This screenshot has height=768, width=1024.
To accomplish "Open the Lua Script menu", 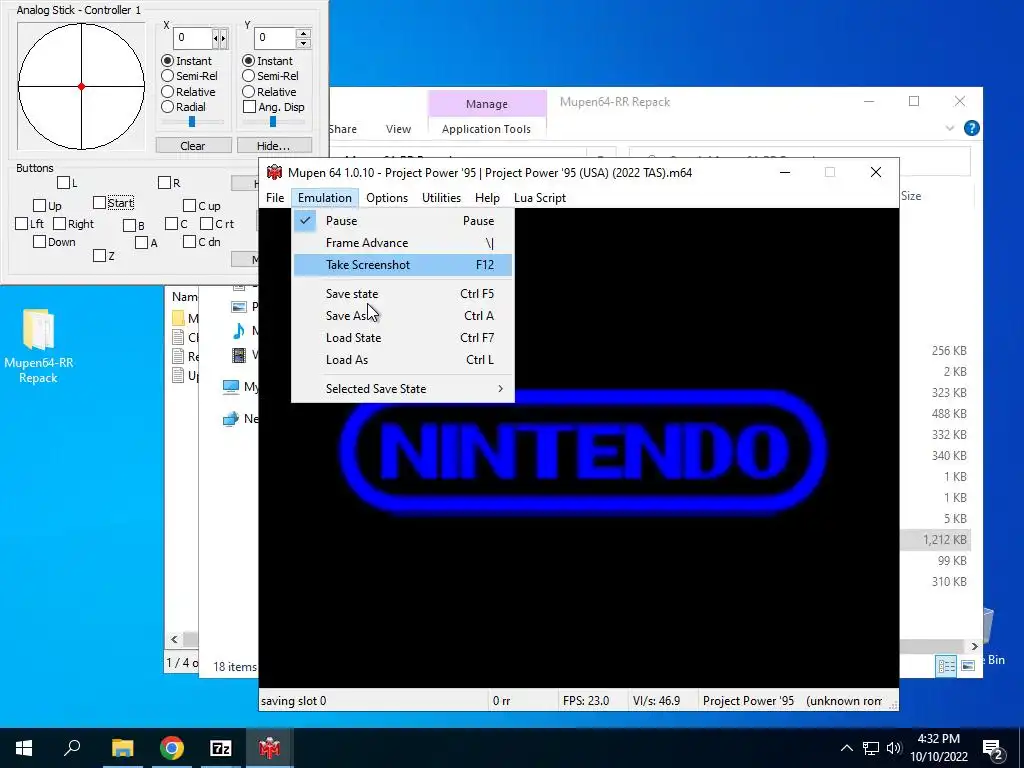I will point(540,198).
